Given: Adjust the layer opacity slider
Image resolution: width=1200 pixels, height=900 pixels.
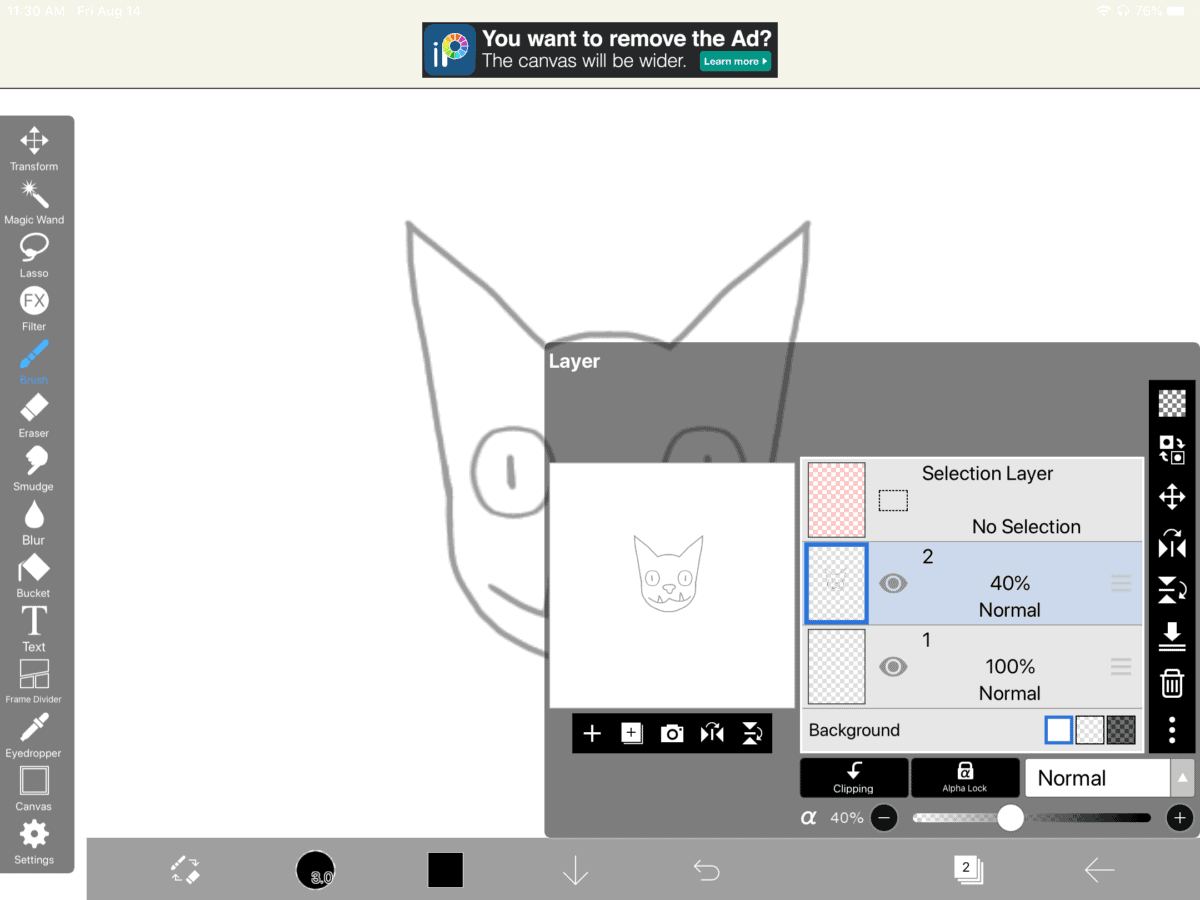Looking at the screenshot, I should (x=1008, y=817).
